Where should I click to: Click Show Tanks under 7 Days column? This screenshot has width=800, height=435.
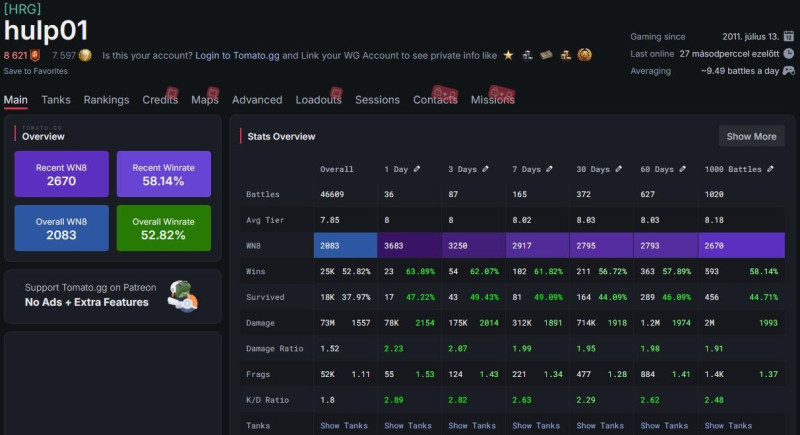[x=536, y=425]
